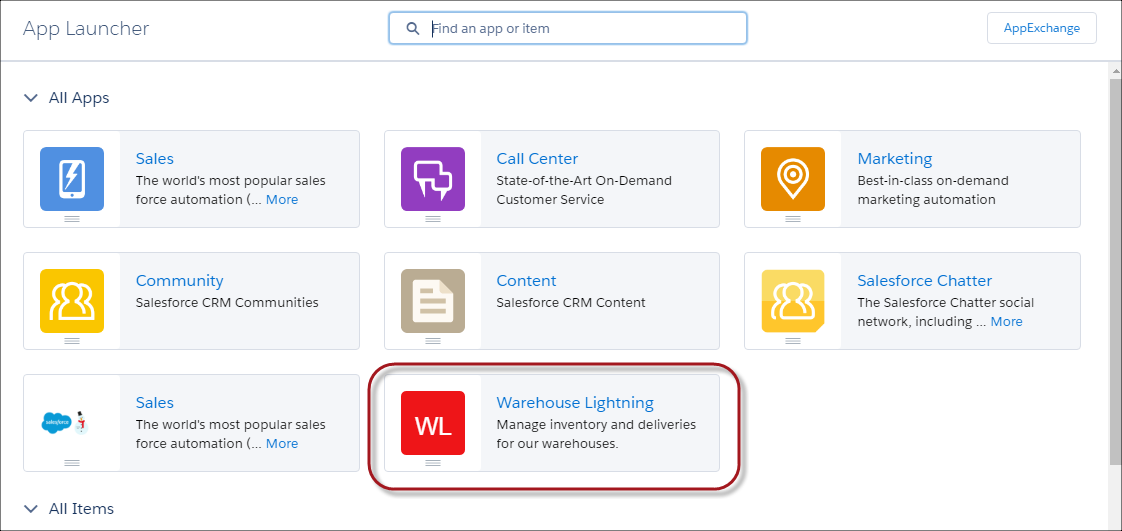This screenshot has width=1122, height=531.
Task: Grab the drag handle under Community icon
Action: [72, 341]
